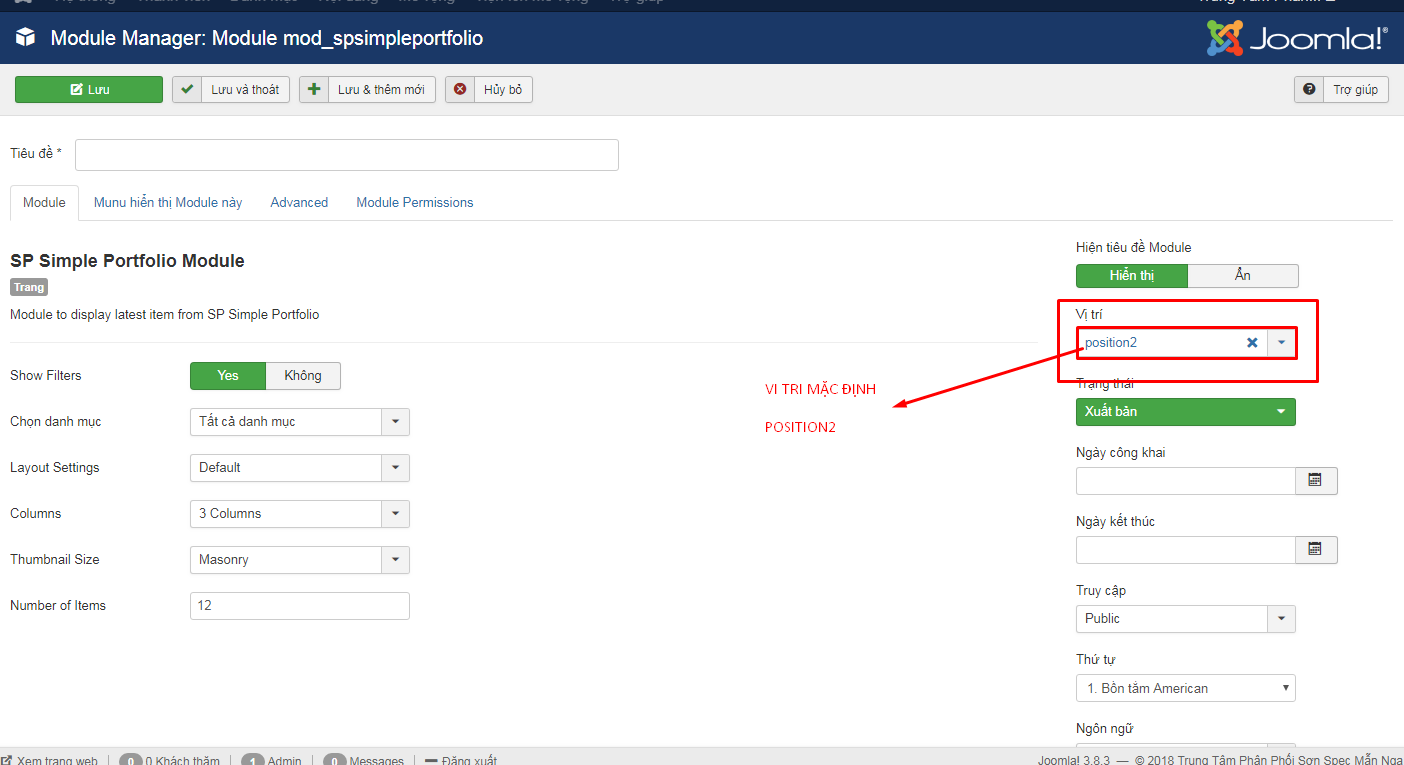Open the Advanced tab

point(299,202)
